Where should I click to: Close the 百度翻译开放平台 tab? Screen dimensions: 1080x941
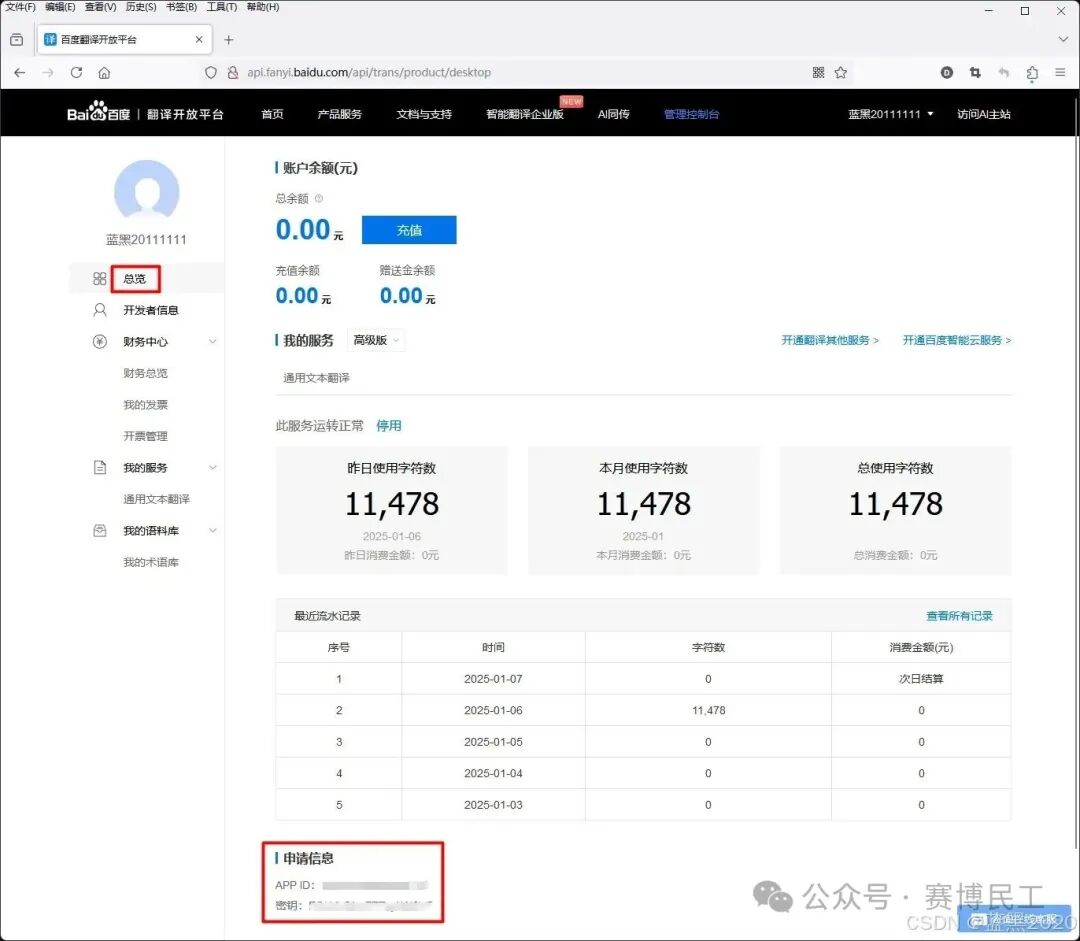pyautogui.click(x=199, y=39)
